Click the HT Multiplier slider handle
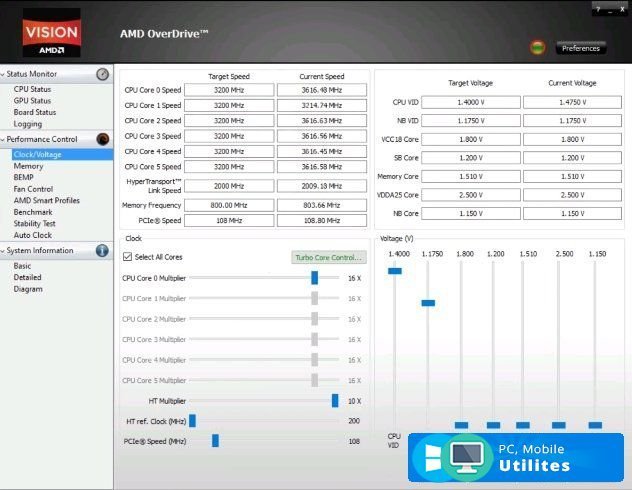Viewport: 632px width, 490px height. tap(335, 401)
